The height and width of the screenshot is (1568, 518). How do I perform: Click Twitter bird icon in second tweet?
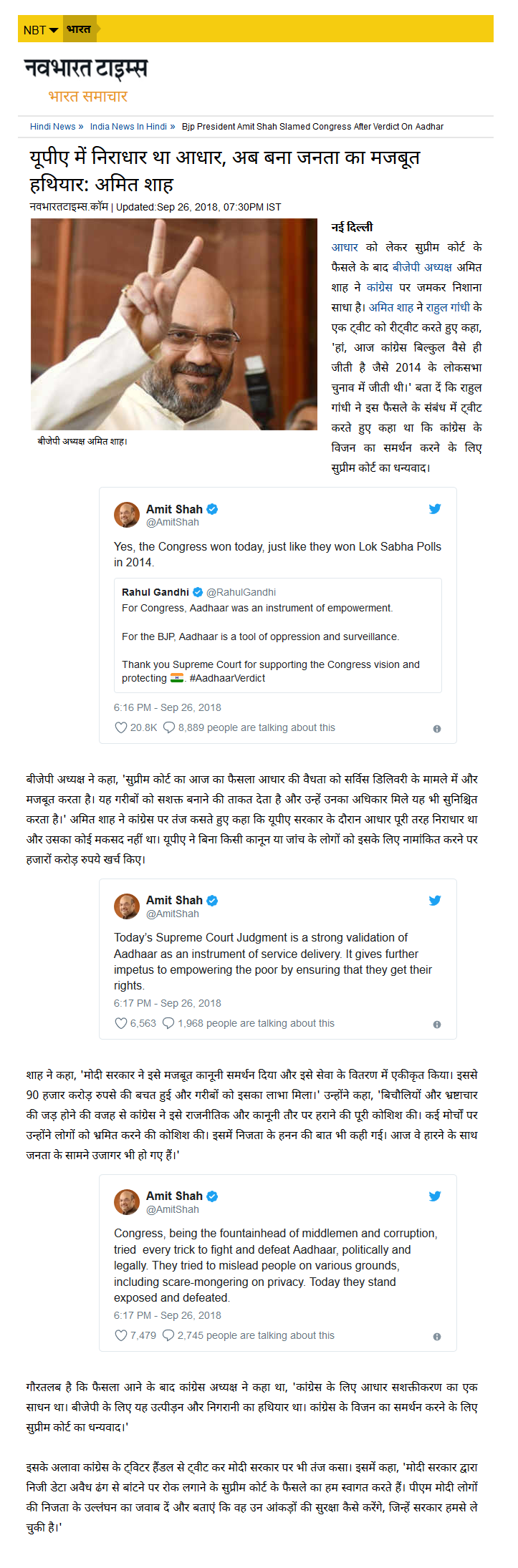pyautogui.click(x=435, y=901)
